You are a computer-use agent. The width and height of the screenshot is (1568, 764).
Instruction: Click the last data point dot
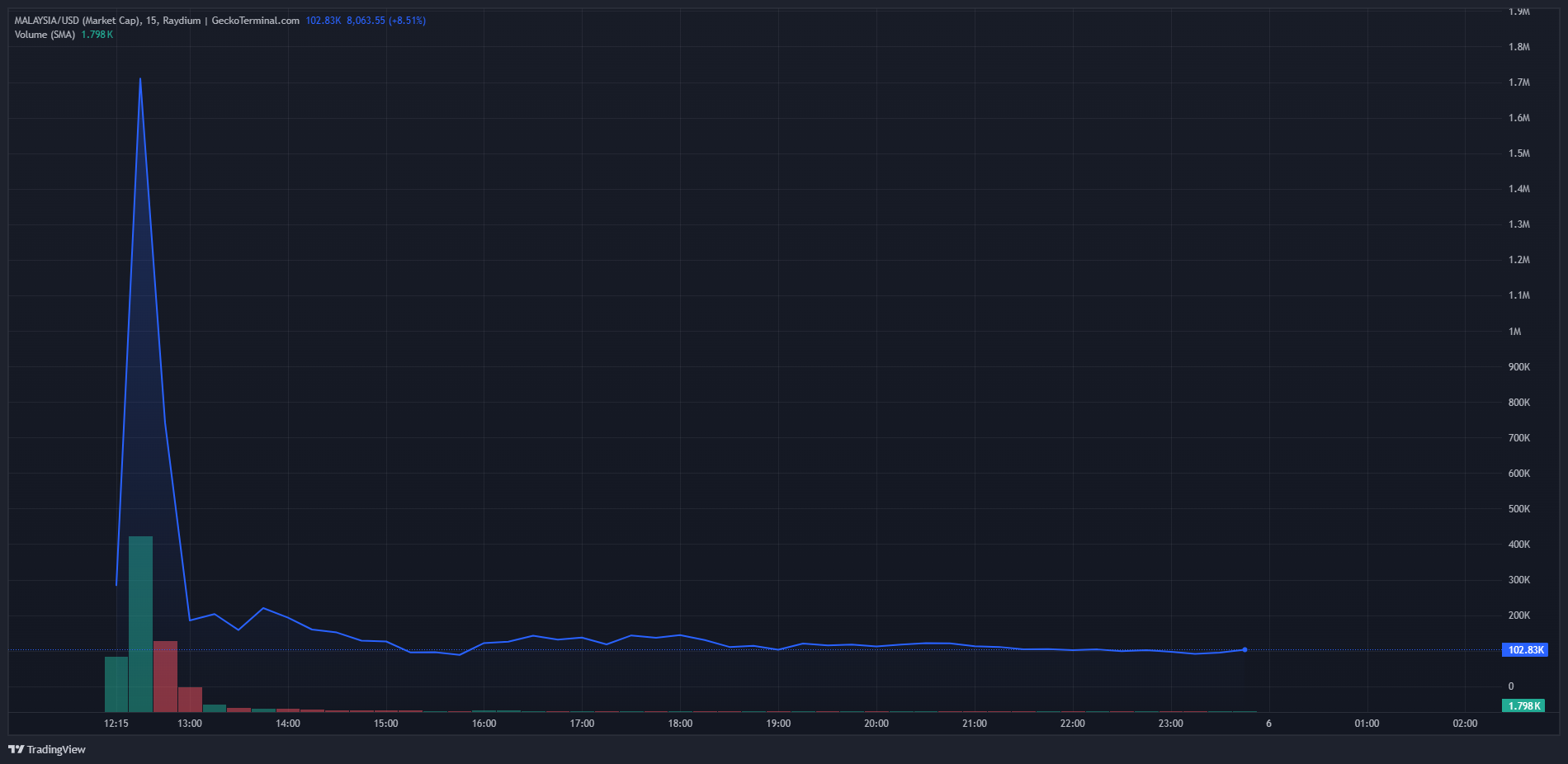click(1244, 650)
